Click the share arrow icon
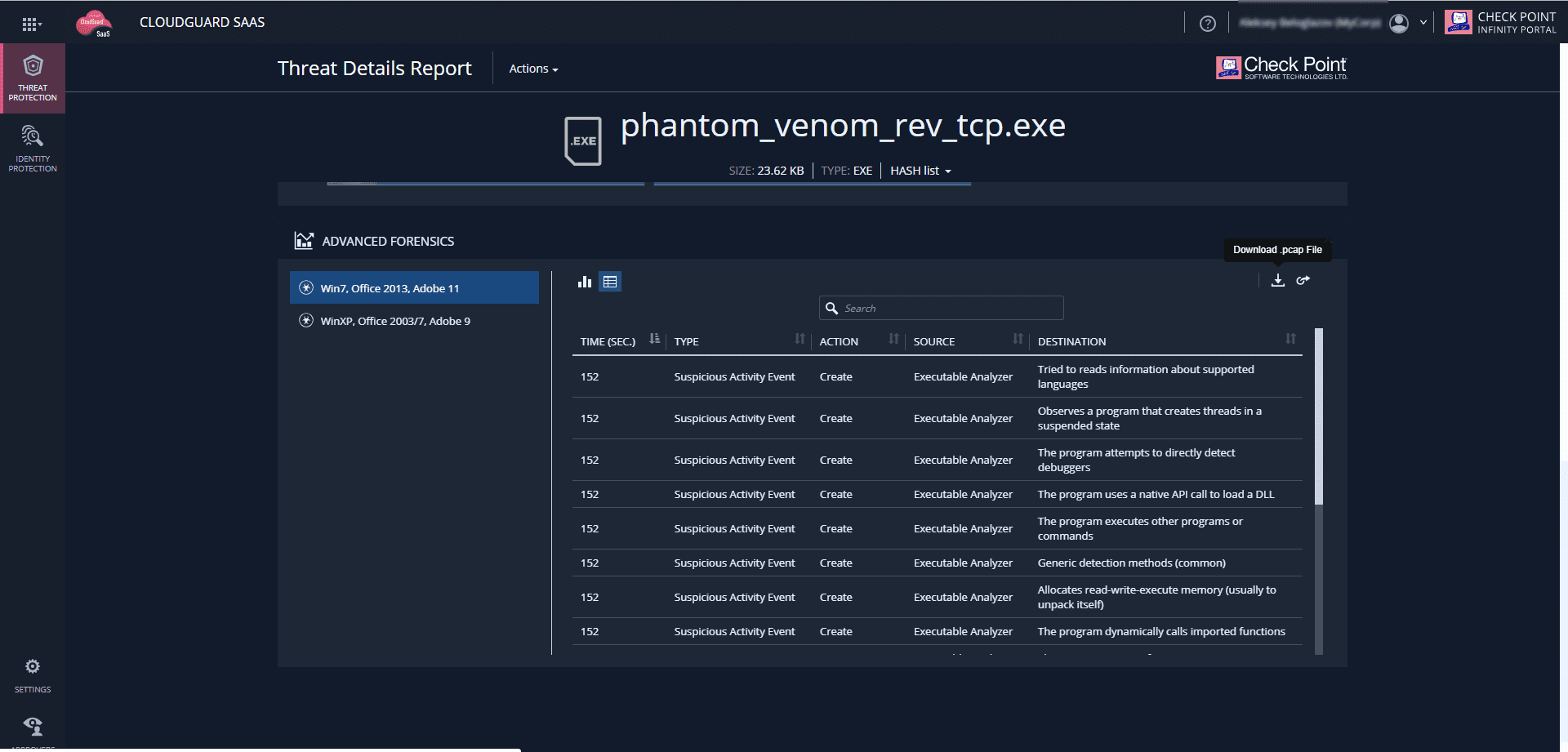The image size is (1568, 752). [x=1303, y=280]
